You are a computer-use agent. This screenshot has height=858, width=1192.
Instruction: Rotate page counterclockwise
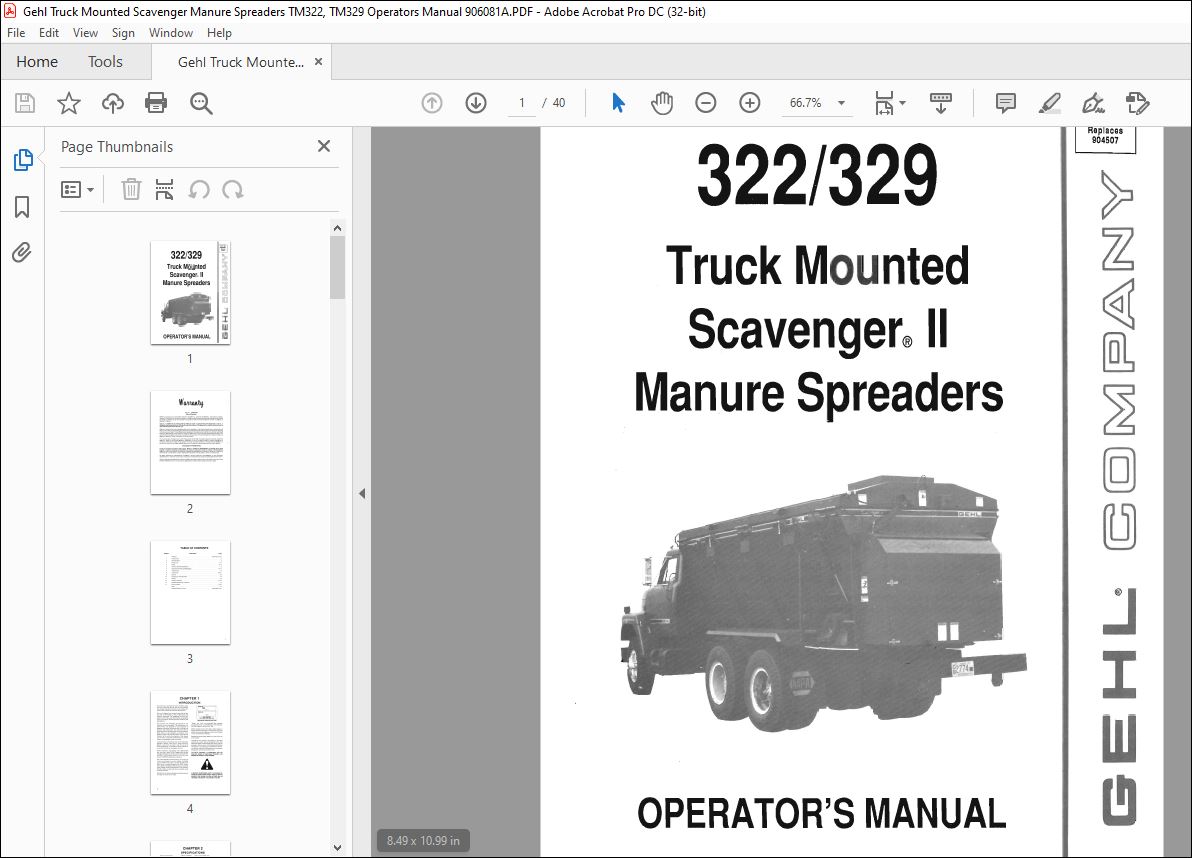click(199, 189)
